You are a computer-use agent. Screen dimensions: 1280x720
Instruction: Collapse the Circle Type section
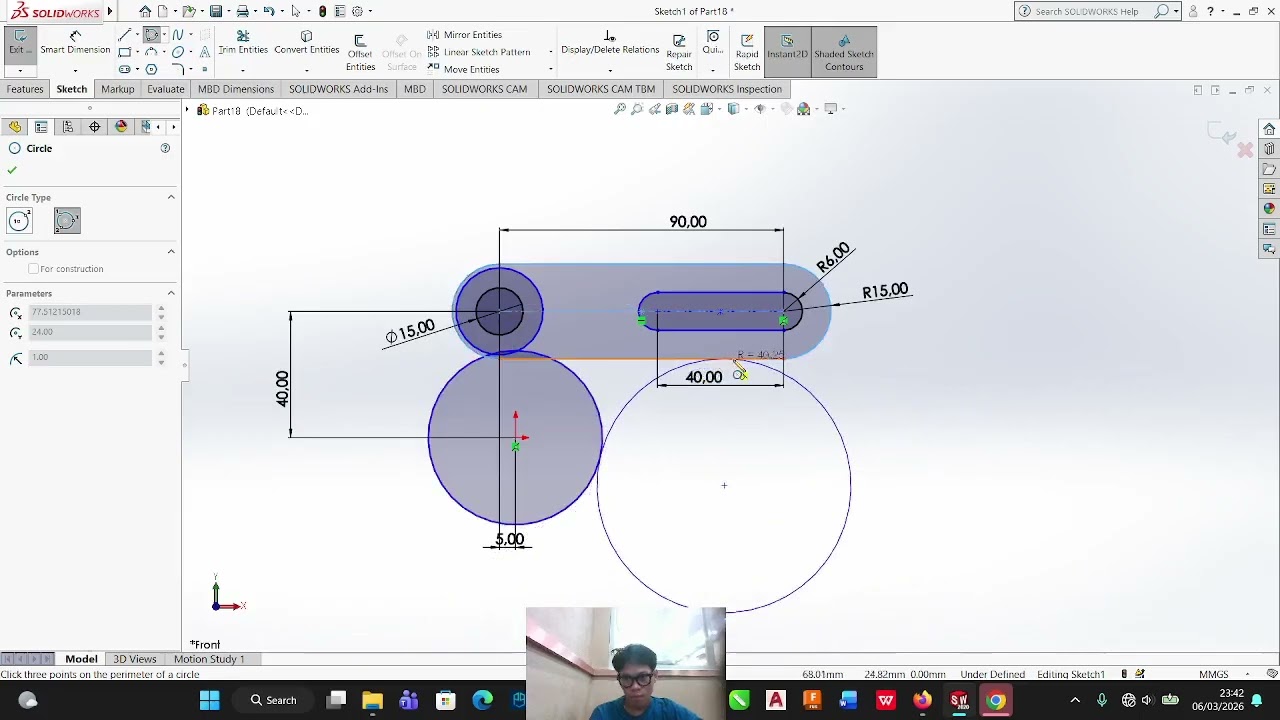click(171, 197)
